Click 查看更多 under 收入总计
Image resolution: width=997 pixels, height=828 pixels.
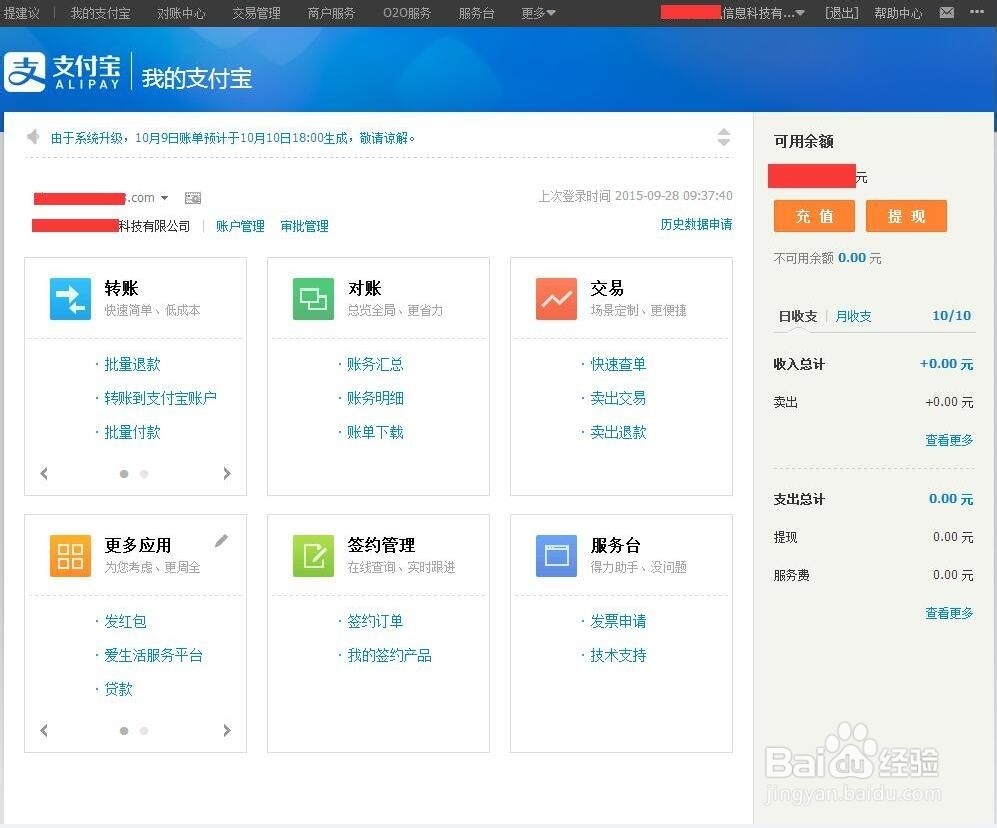pos(949,440)
